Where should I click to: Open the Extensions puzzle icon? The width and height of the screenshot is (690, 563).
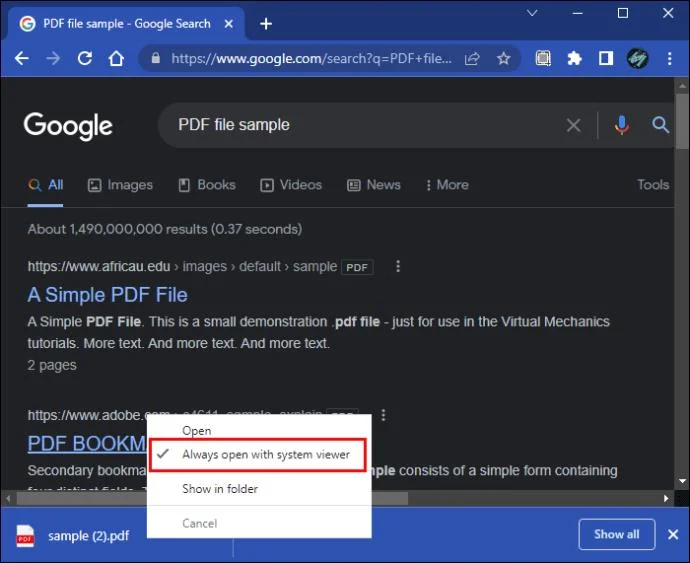[574, 58]
